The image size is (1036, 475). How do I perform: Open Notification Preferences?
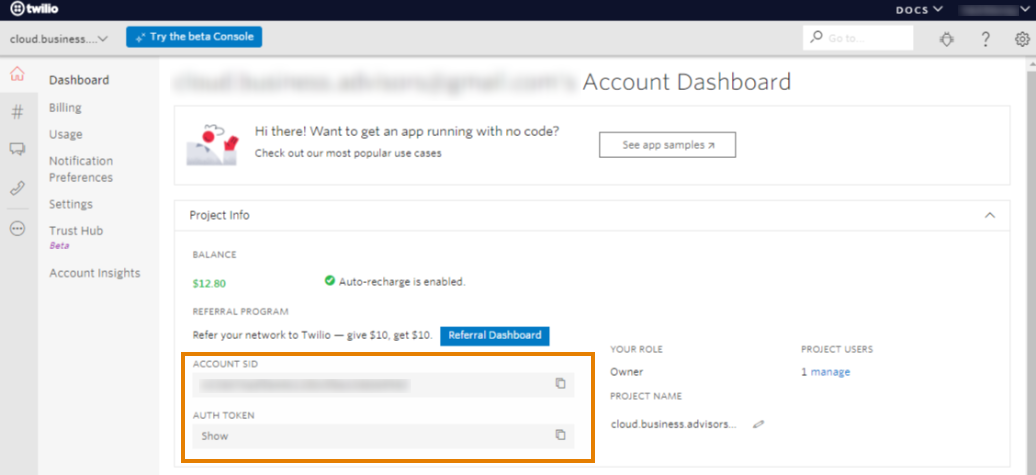(81, 169)
